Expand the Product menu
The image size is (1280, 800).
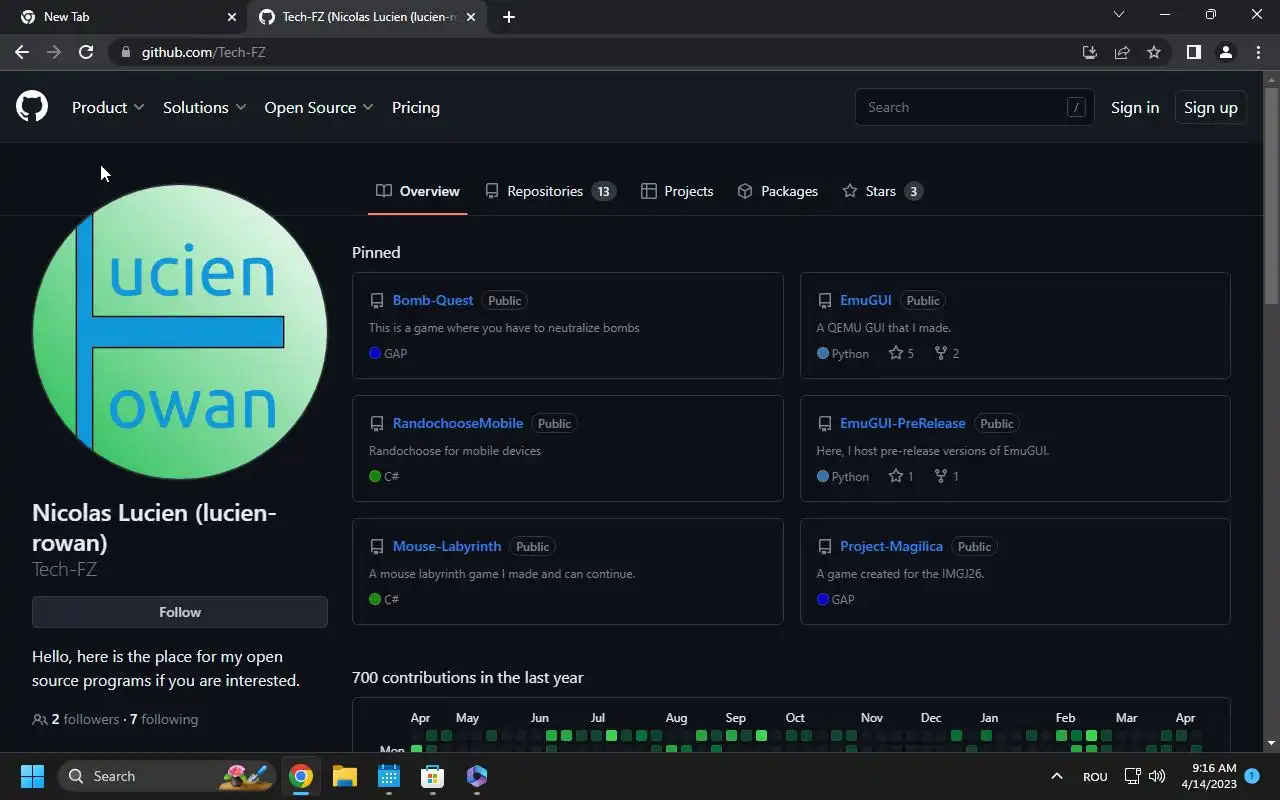point(108,107)
